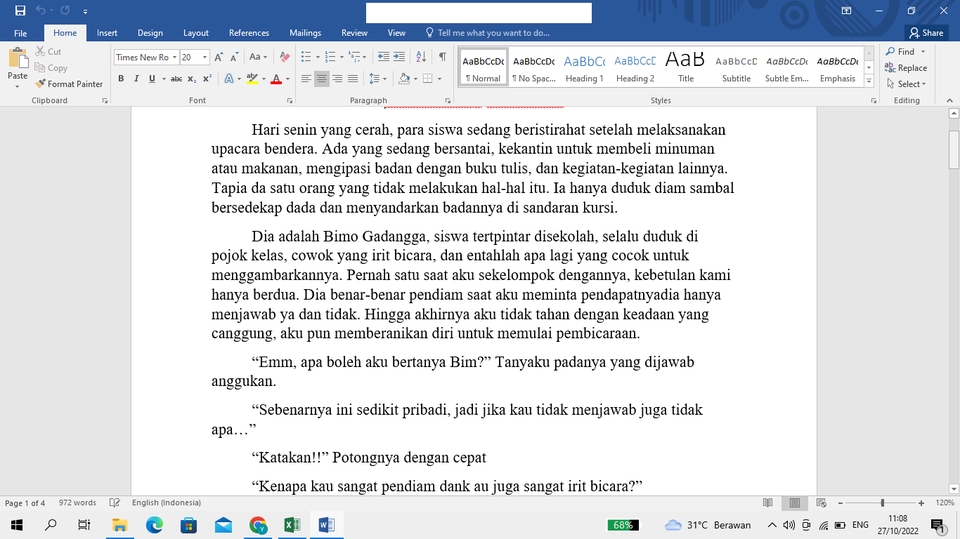Open the font size dropdown
This screenshot has width=960, height=539.
coord(204,58)
